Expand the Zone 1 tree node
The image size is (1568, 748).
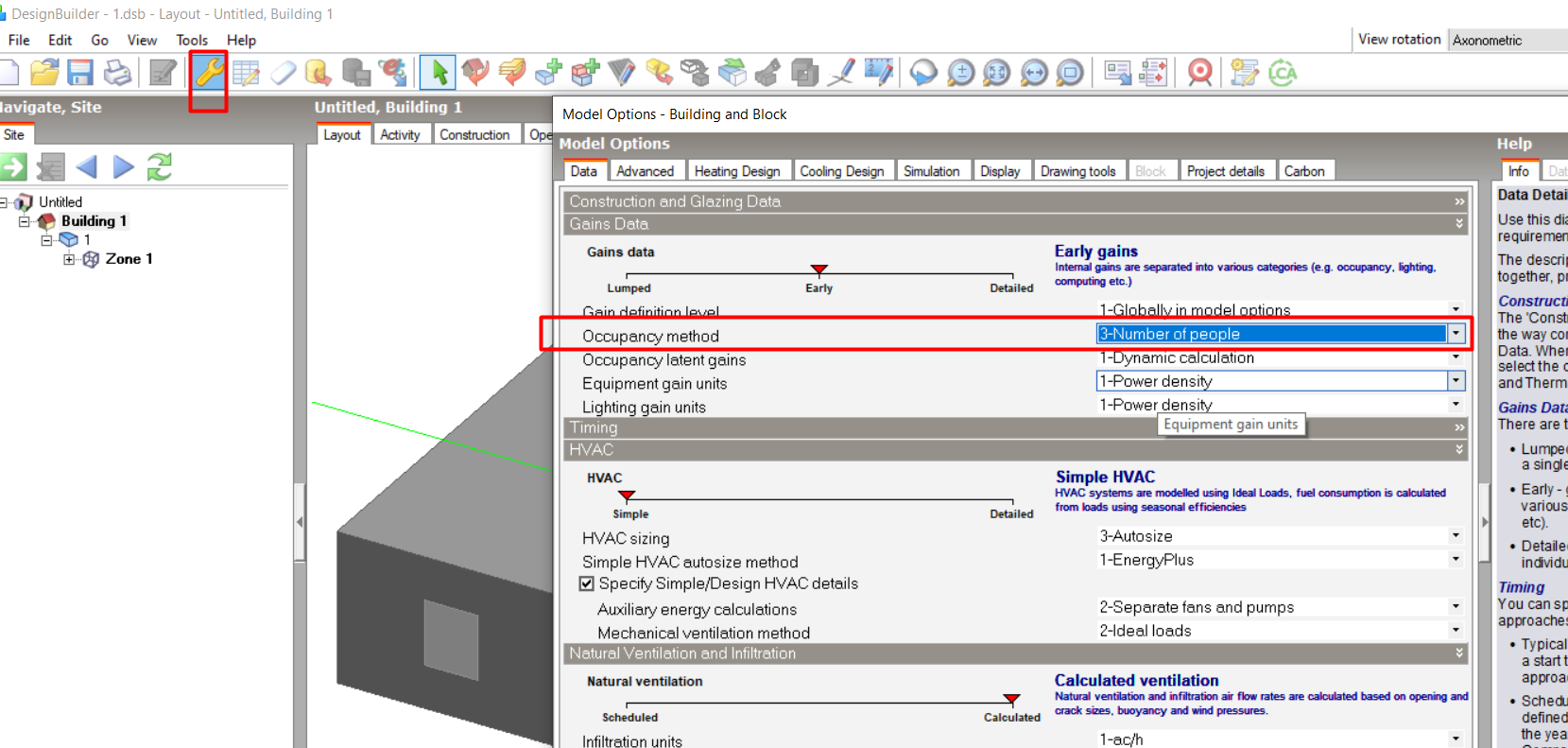(69, 259)
